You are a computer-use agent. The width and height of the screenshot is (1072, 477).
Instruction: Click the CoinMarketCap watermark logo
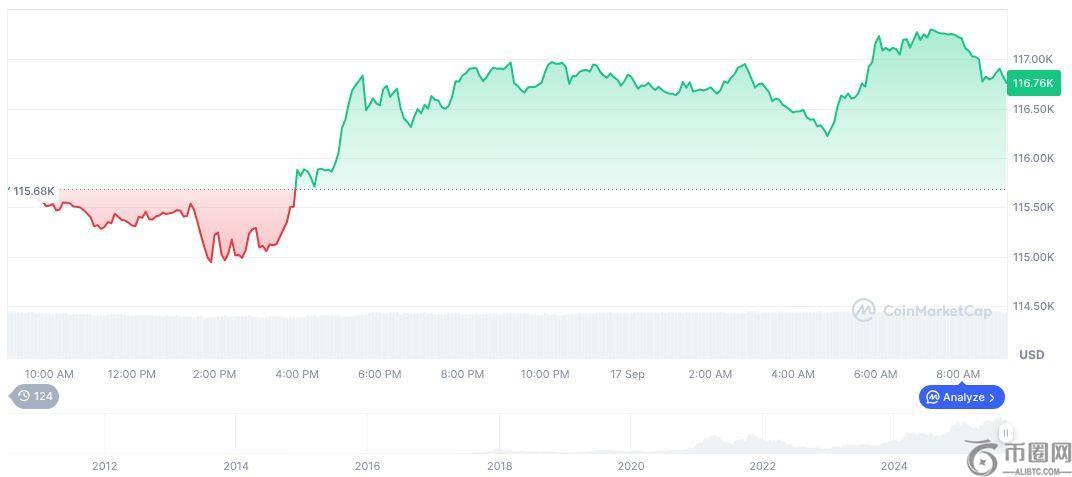click(922, 311)
